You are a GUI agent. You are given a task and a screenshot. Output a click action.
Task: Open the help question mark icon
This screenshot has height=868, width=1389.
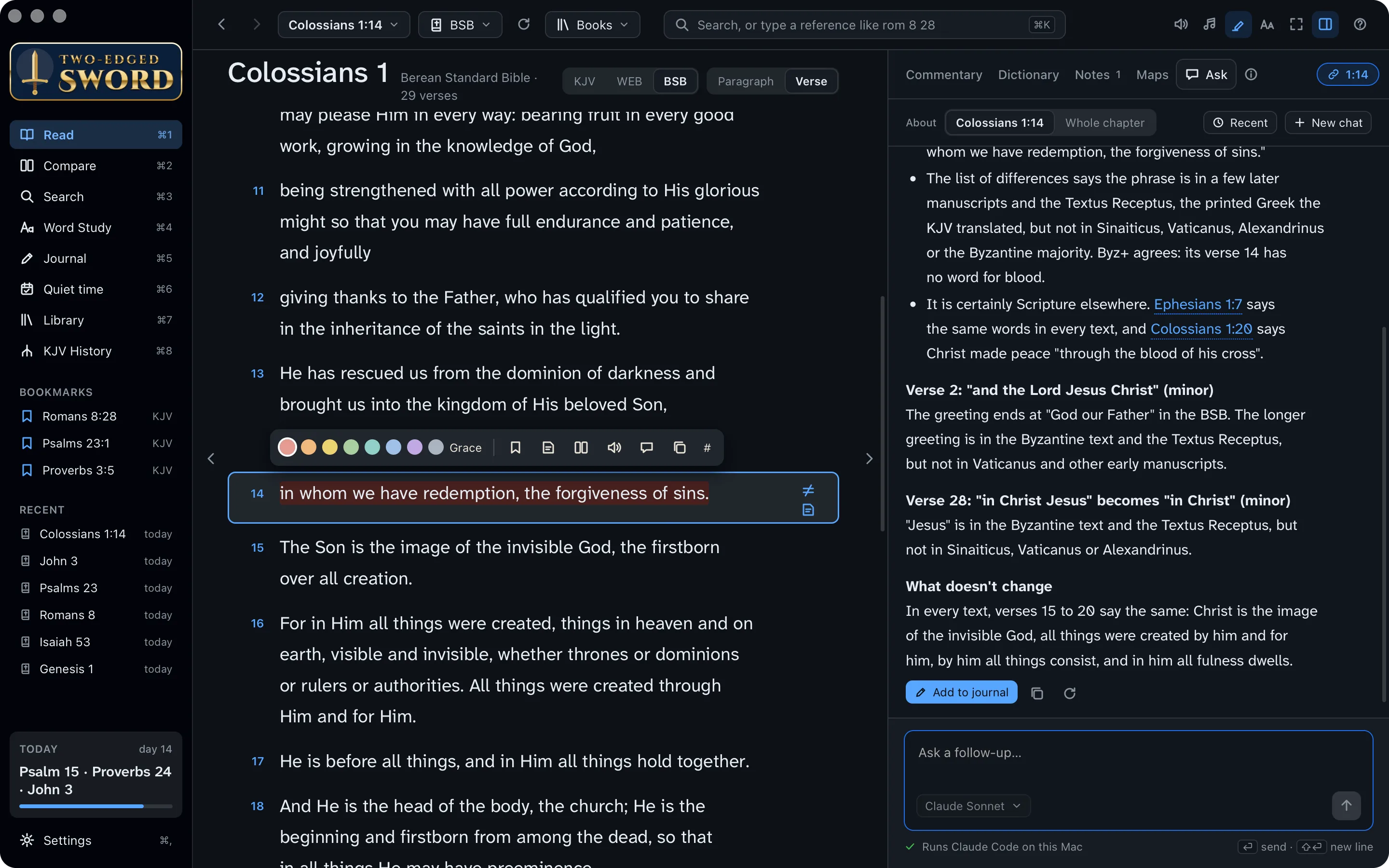(x=1360, y=25)
